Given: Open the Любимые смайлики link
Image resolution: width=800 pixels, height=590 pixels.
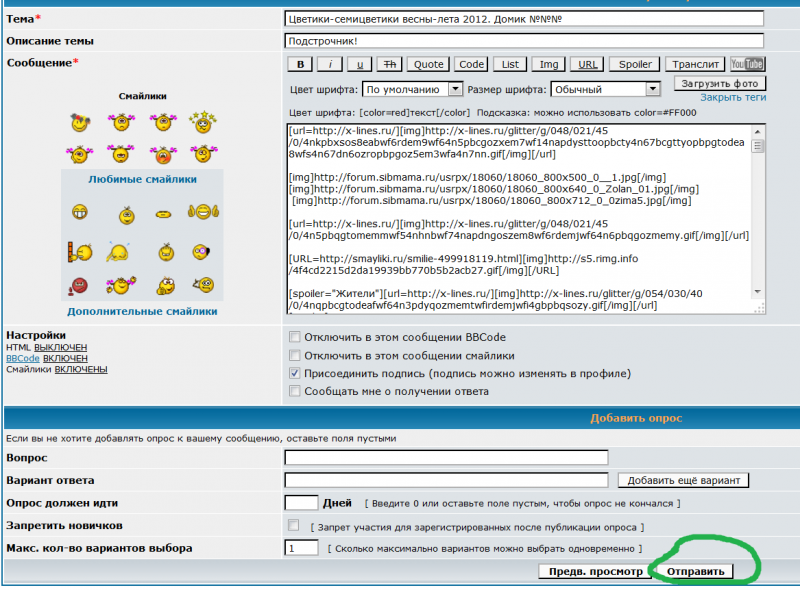Looking at the screenshot, I should pos(142,179).
